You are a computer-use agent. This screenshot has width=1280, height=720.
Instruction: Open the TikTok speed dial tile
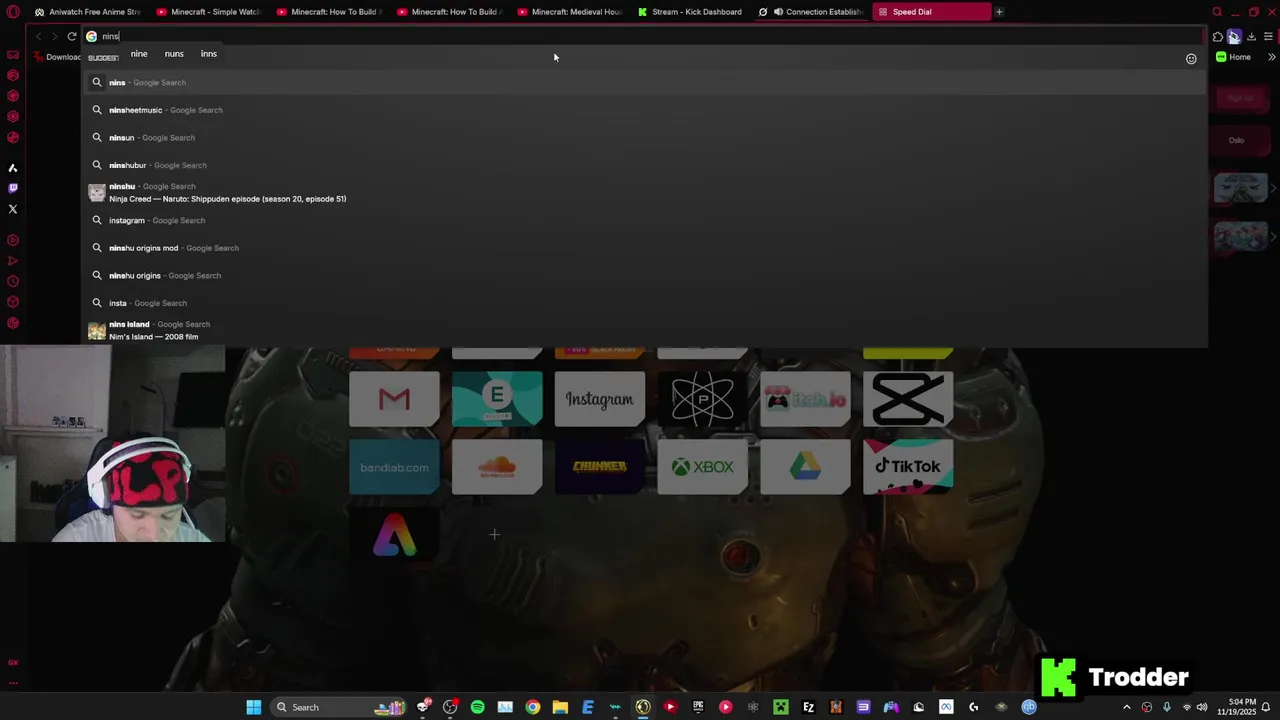tap(908, 467)
